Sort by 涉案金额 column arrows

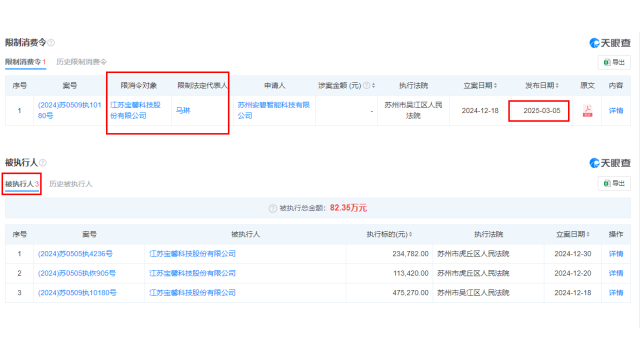[373, 85]
